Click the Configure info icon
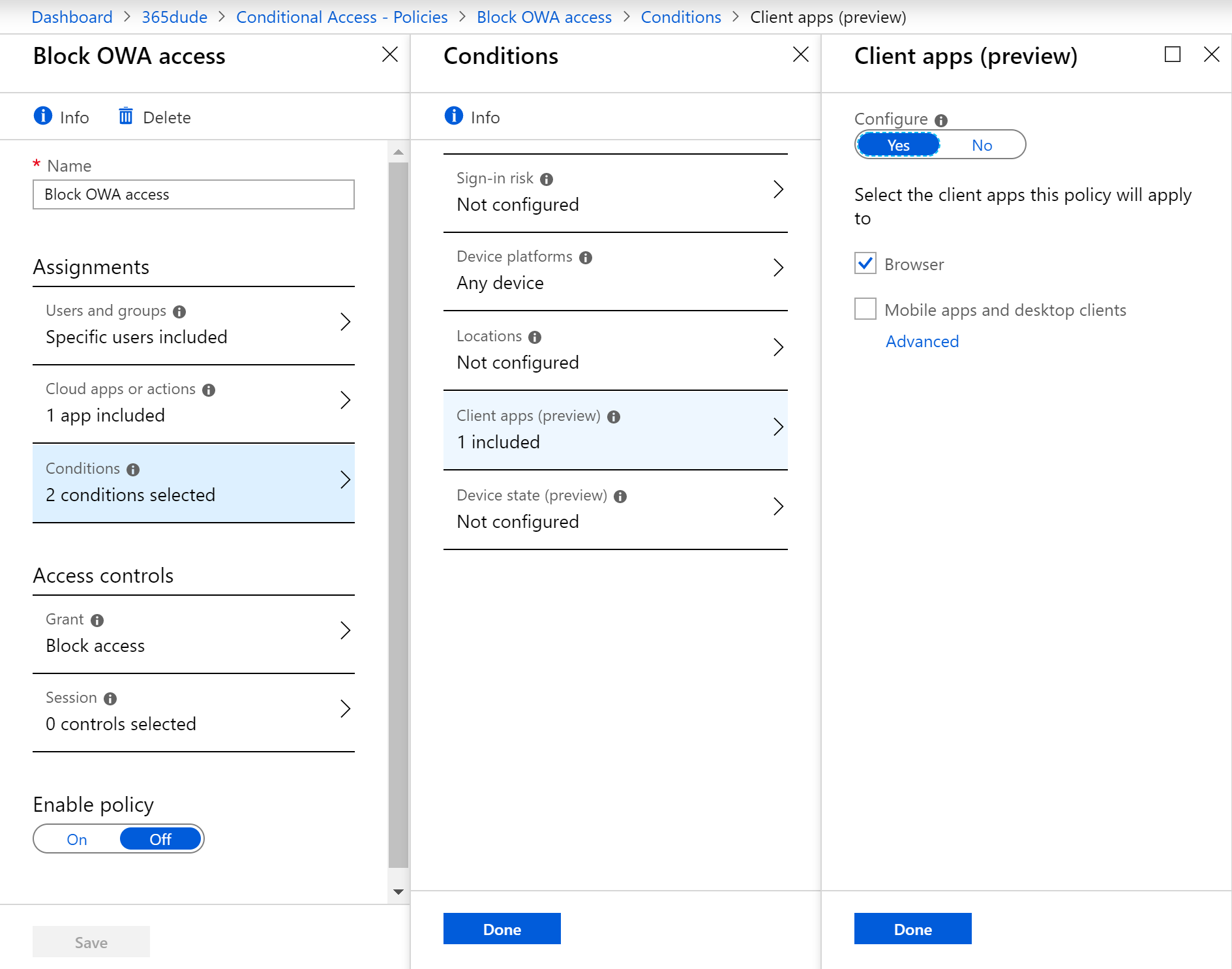The height and width of the screenshot is (969, 1232). click(x=940, y=119)
